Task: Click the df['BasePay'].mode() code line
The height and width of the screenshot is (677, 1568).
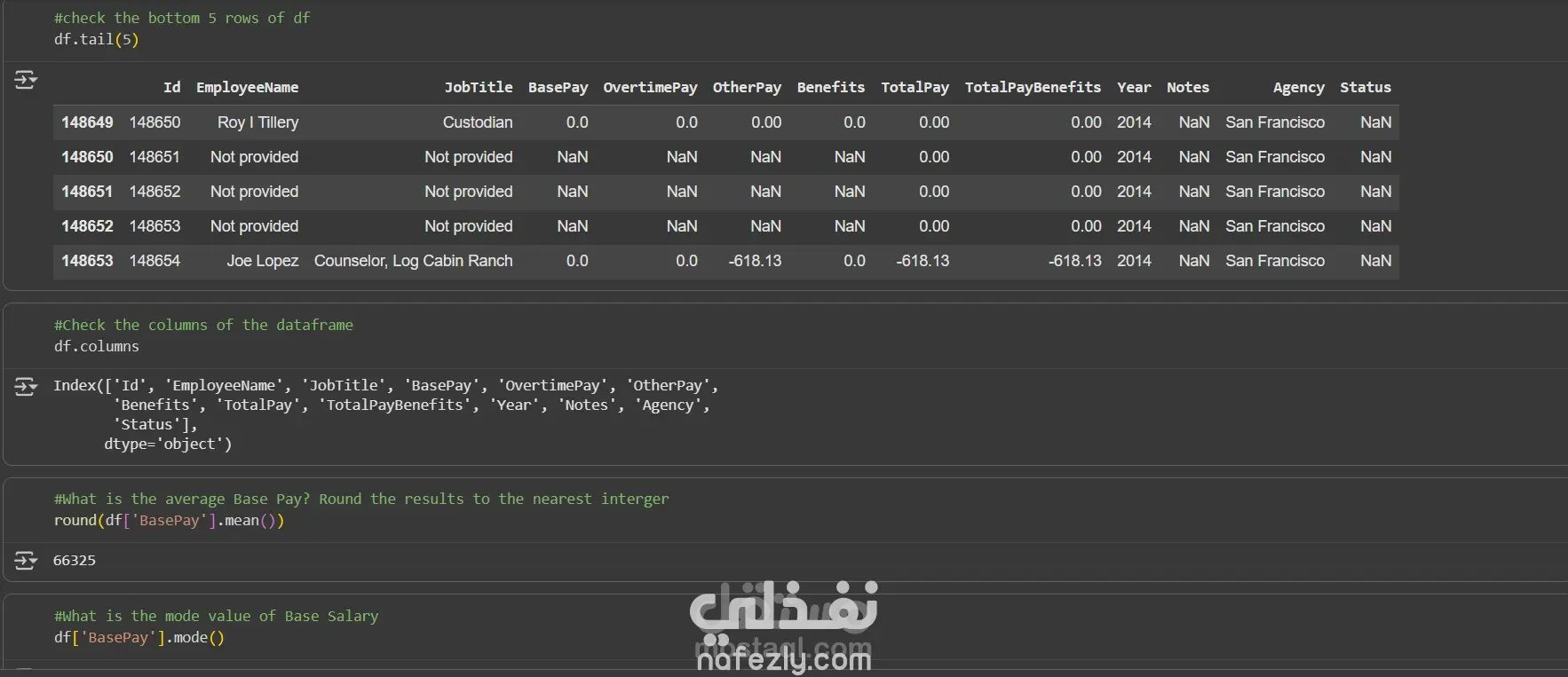Action: point(139,638)
